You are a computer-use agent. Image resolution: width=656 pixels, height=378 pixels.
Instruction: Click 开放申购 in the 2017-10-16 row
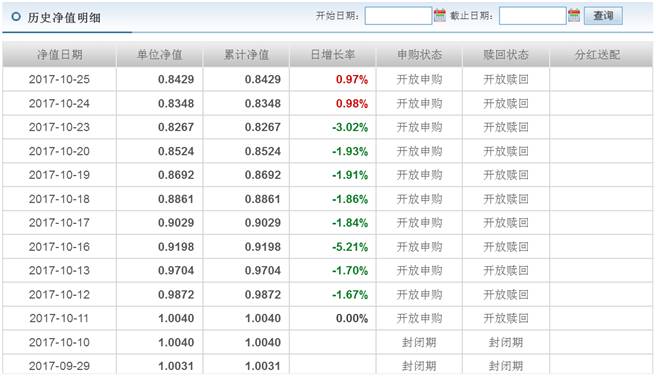[419, 247]
